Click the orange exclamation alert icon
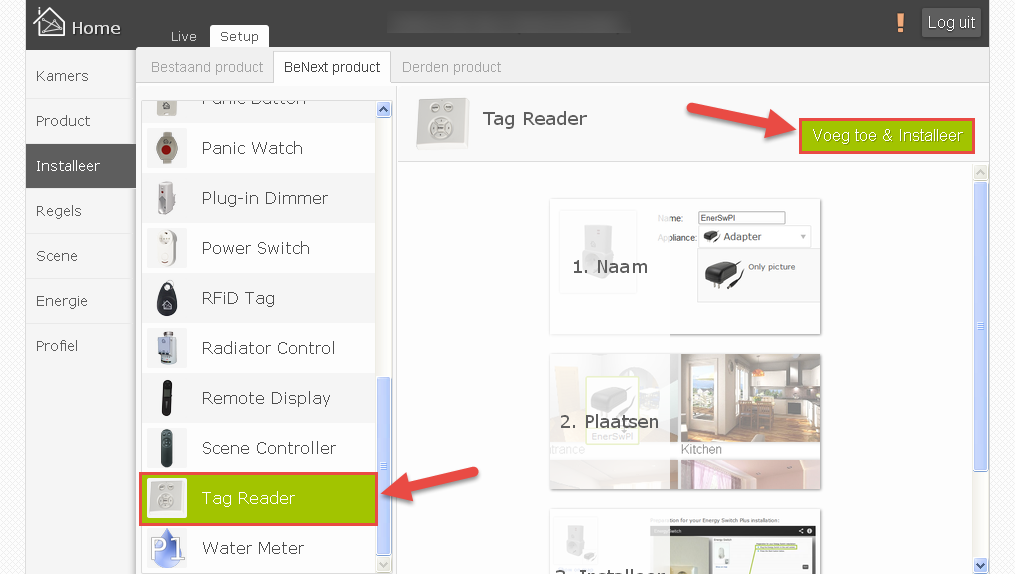 tap(900, 23)
